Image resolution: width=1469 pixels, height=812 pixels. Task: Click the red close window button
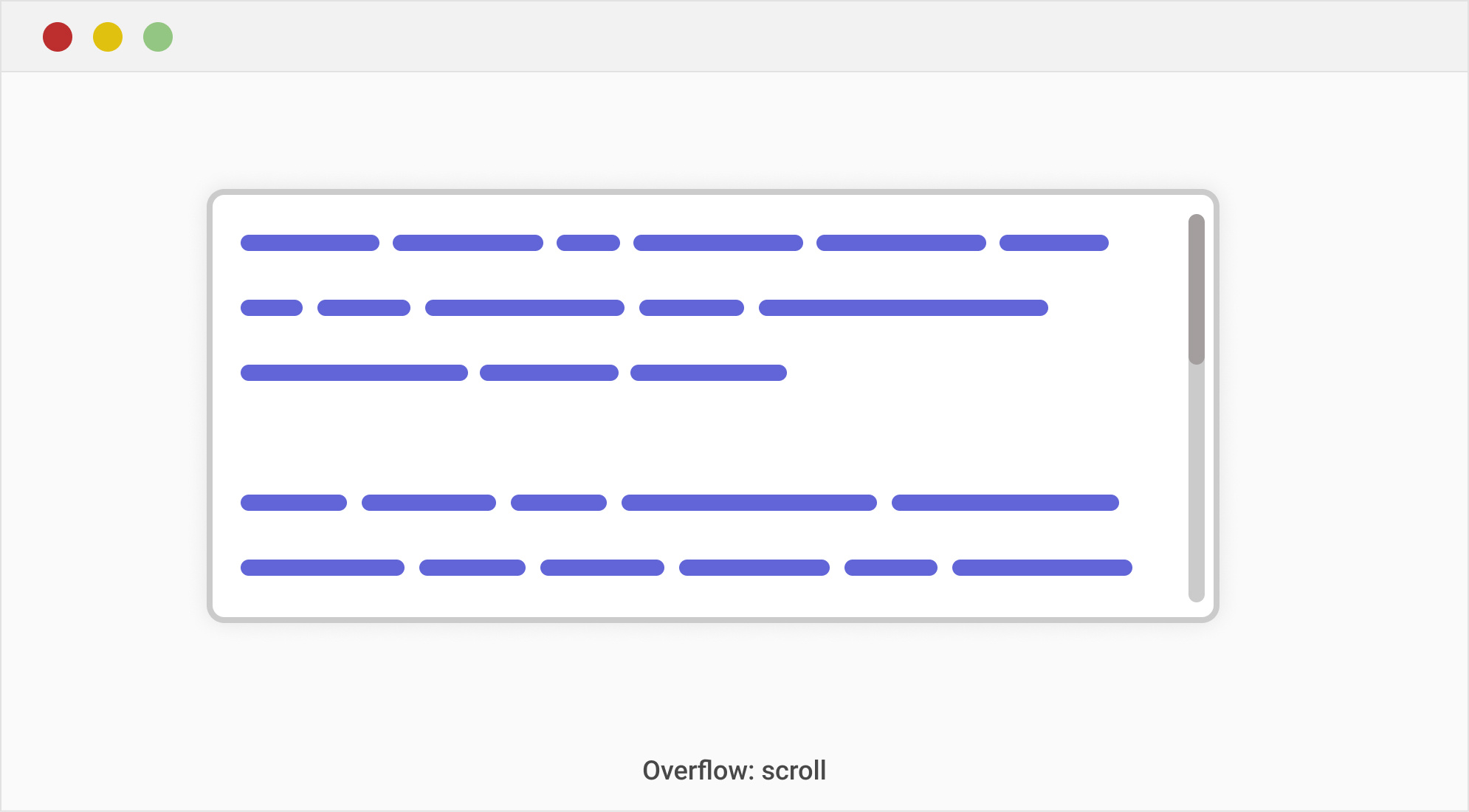coord(58,37)
